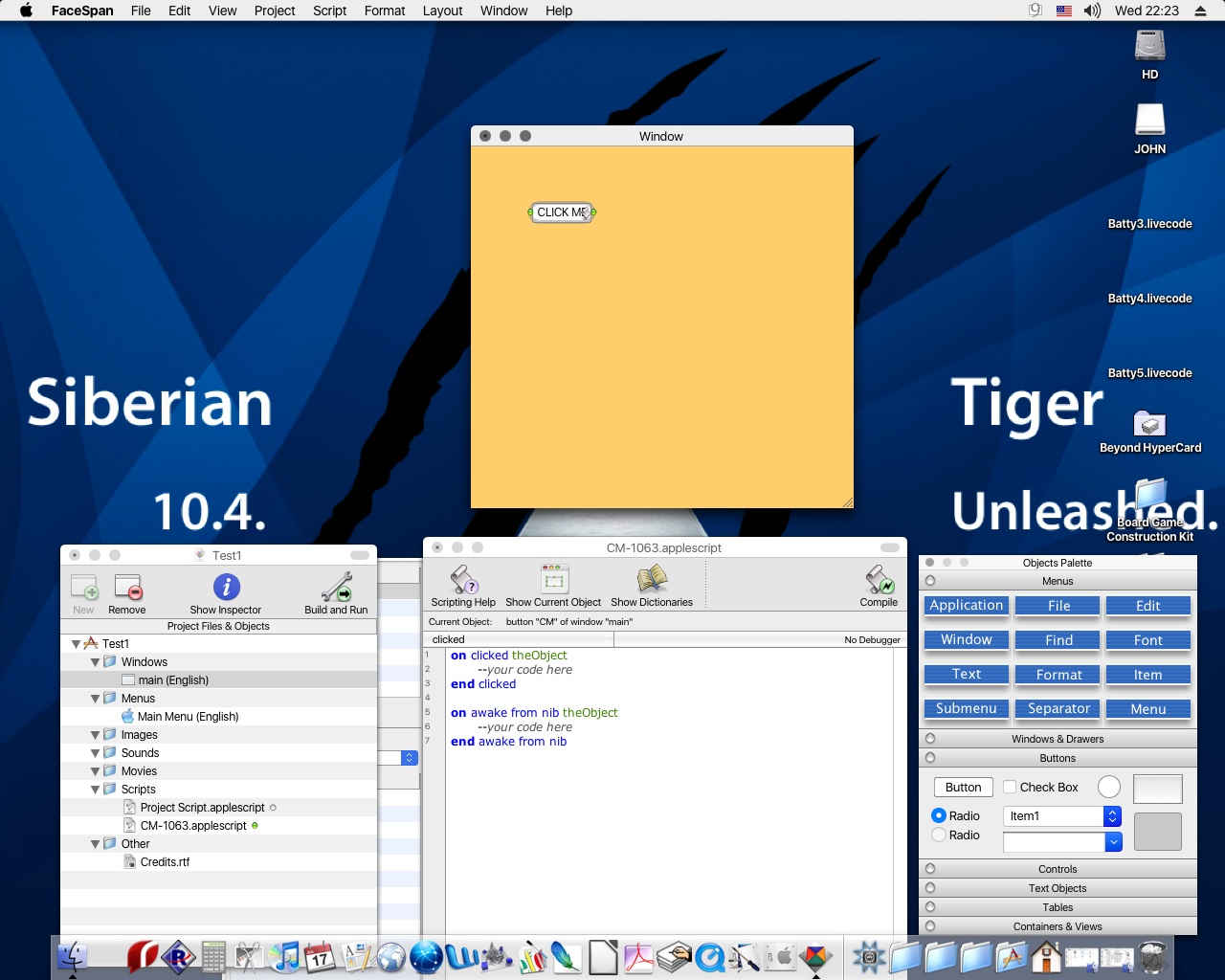This screenshot has height=980, width=1225.
Task: Open iCal calendar from the dock
Action: pyautogui.click(x=320, y=956)
